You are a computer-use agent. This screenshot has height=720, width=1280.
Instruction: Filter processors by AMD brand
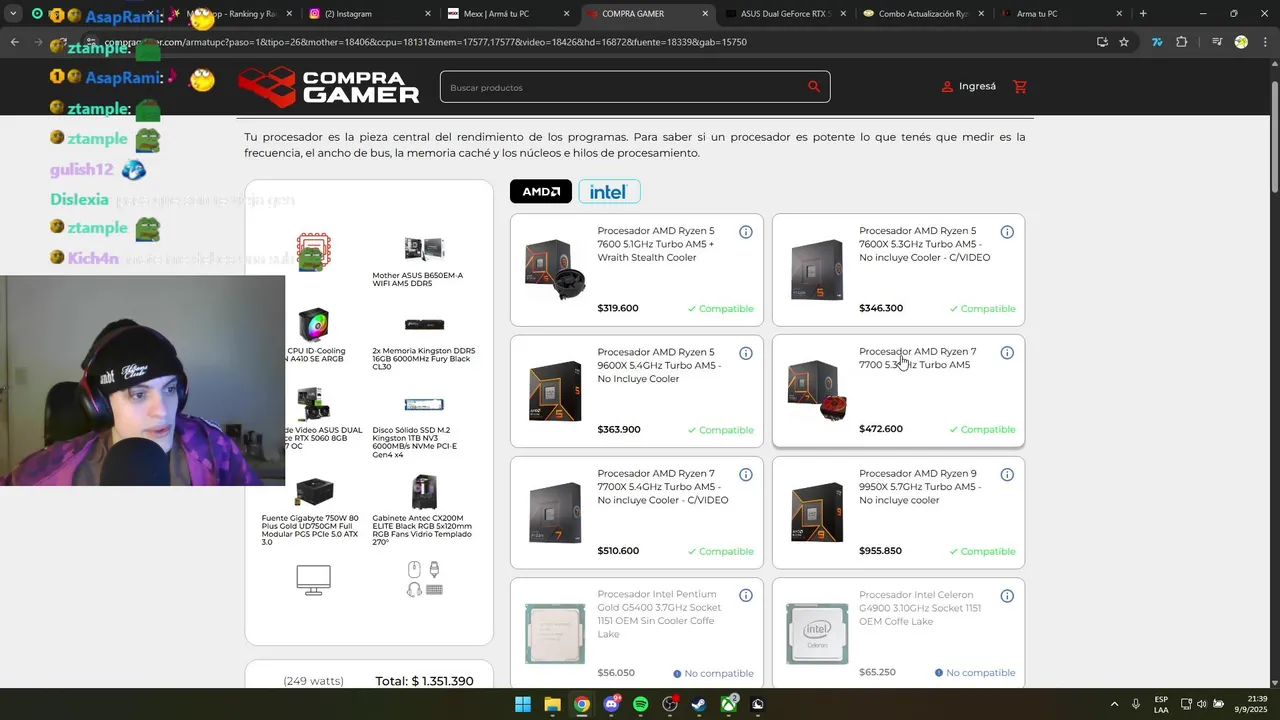(x=541, y=191)
